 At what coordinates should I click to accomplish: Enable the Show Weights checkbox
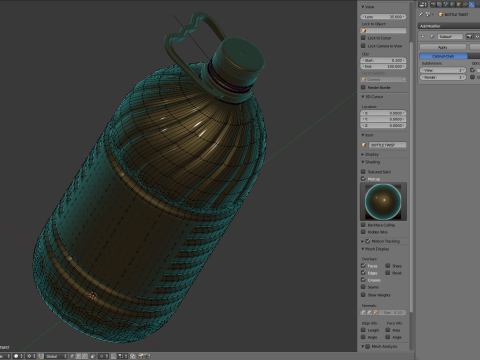click(x=363, y=295)
